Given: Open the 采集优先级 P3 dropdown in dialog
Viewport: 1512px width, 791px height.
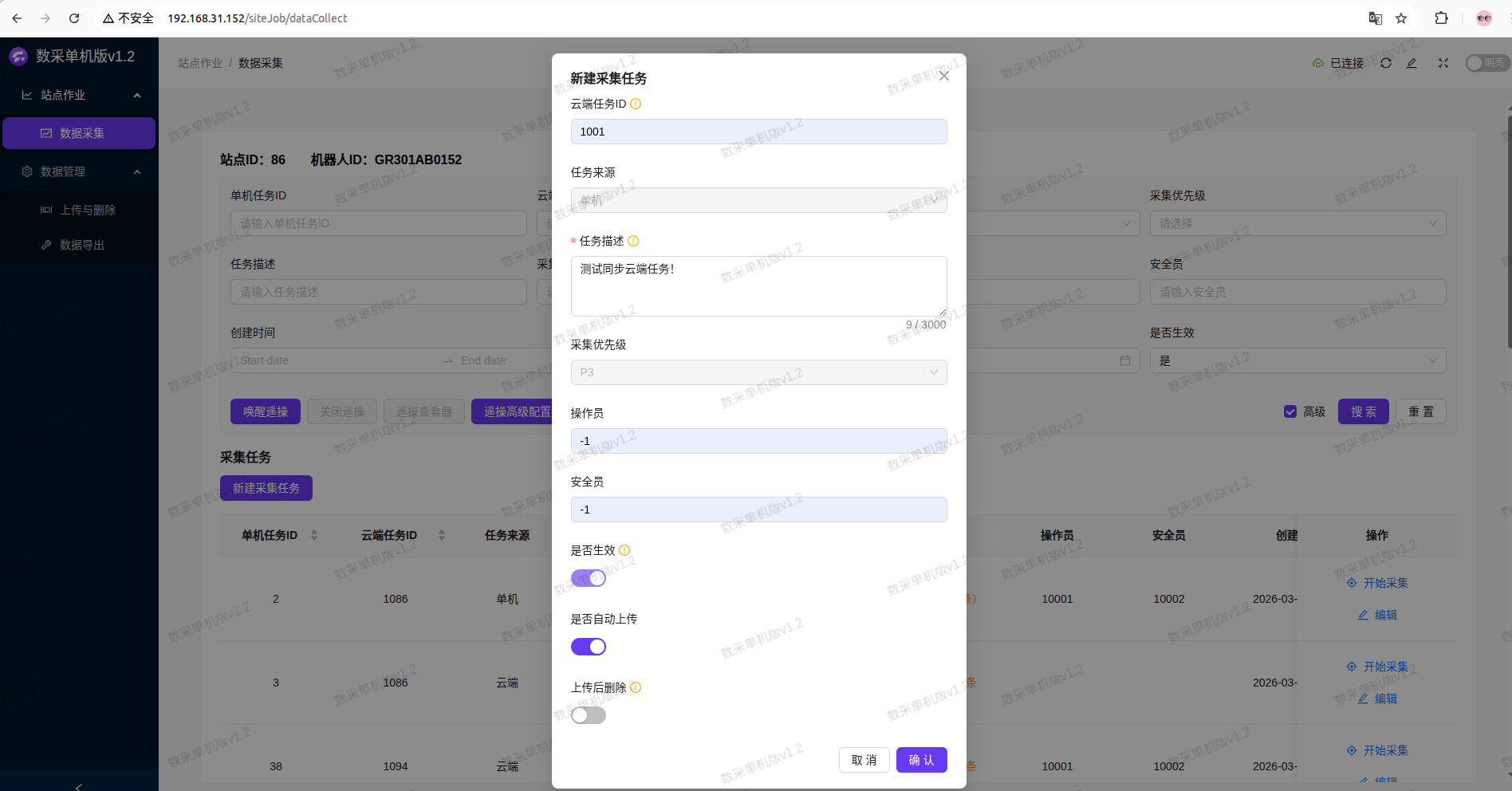Looking at the screenshot, I should 758,372.
